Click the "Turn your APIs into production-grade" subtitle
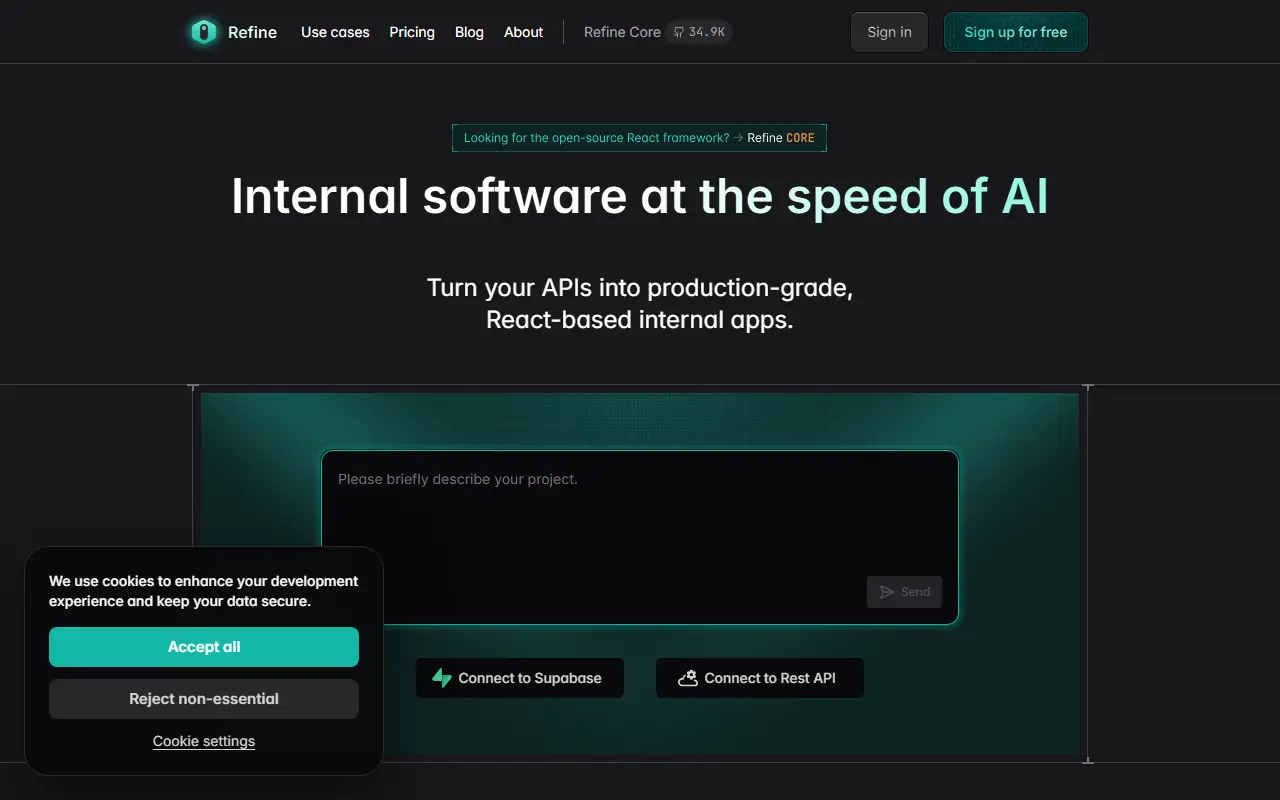1280x800 pixels. click(640, 304)
